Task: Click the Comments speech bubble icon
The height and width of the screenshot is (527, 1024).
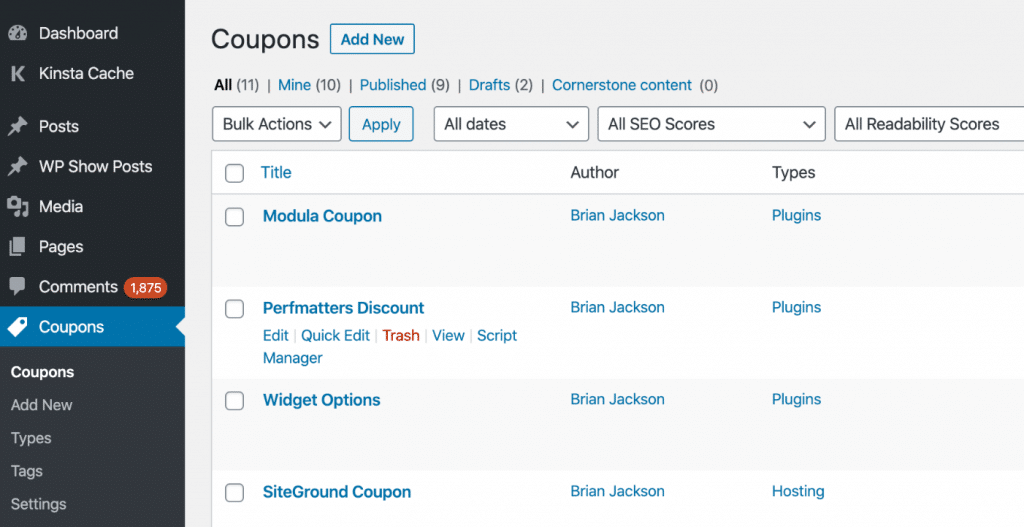Action: click(x=18, y=286)
